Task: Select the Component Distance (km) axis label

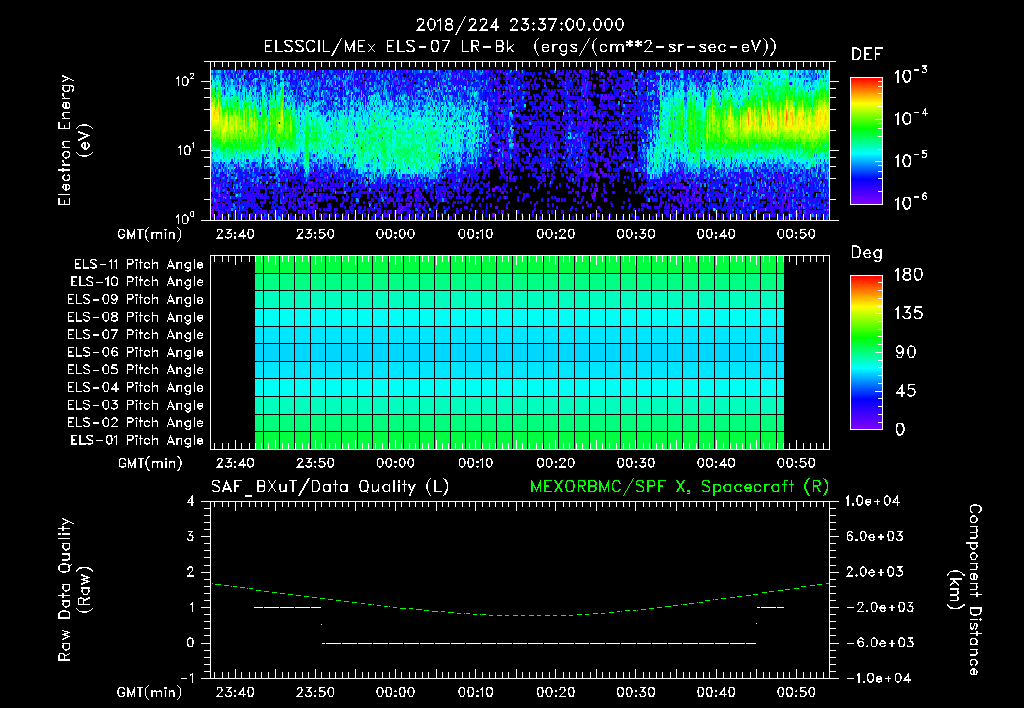Action: click(x=965, y=590)
